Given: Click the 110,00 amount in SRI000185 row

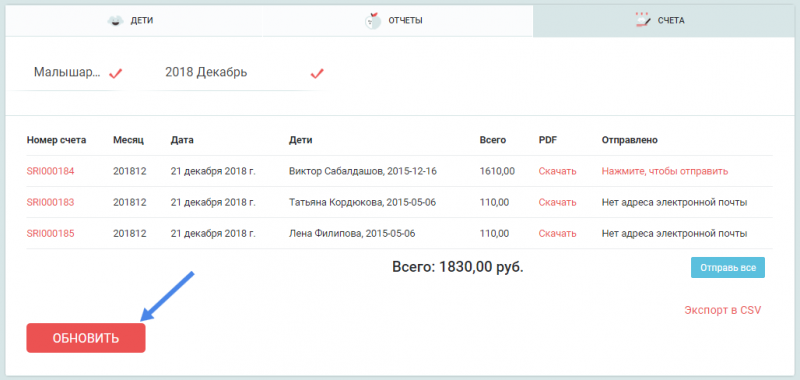Looking at the screenshot, I should pos(494,234).
